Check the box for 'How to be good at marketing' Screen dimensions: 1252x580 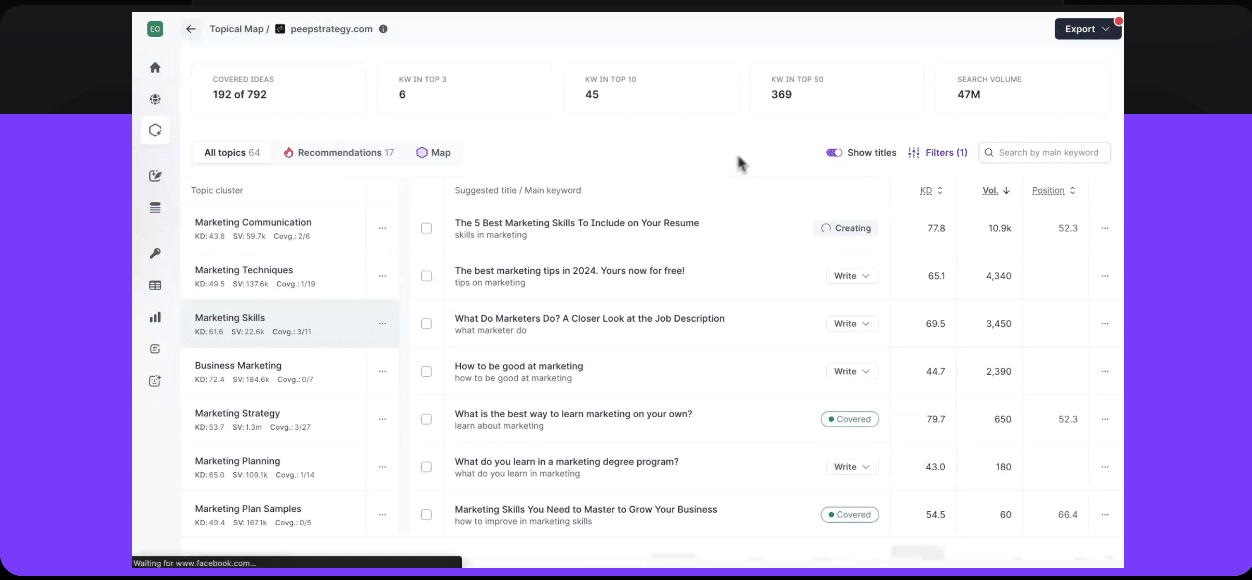[426, 372]
